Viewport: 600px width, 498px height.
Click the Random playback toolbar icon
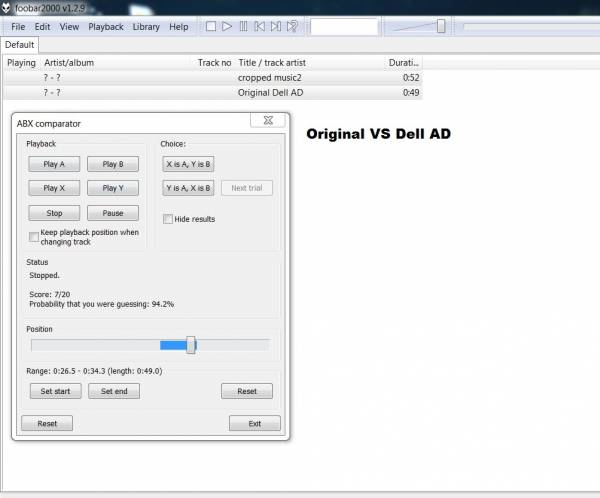(x=292, y=26)
